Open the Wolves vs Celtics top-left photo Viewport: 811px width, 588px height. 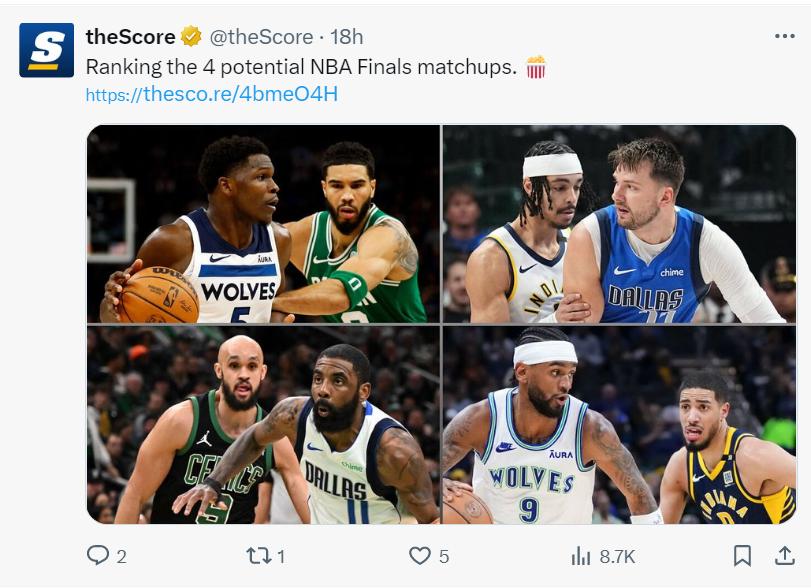tap(264, 224)
